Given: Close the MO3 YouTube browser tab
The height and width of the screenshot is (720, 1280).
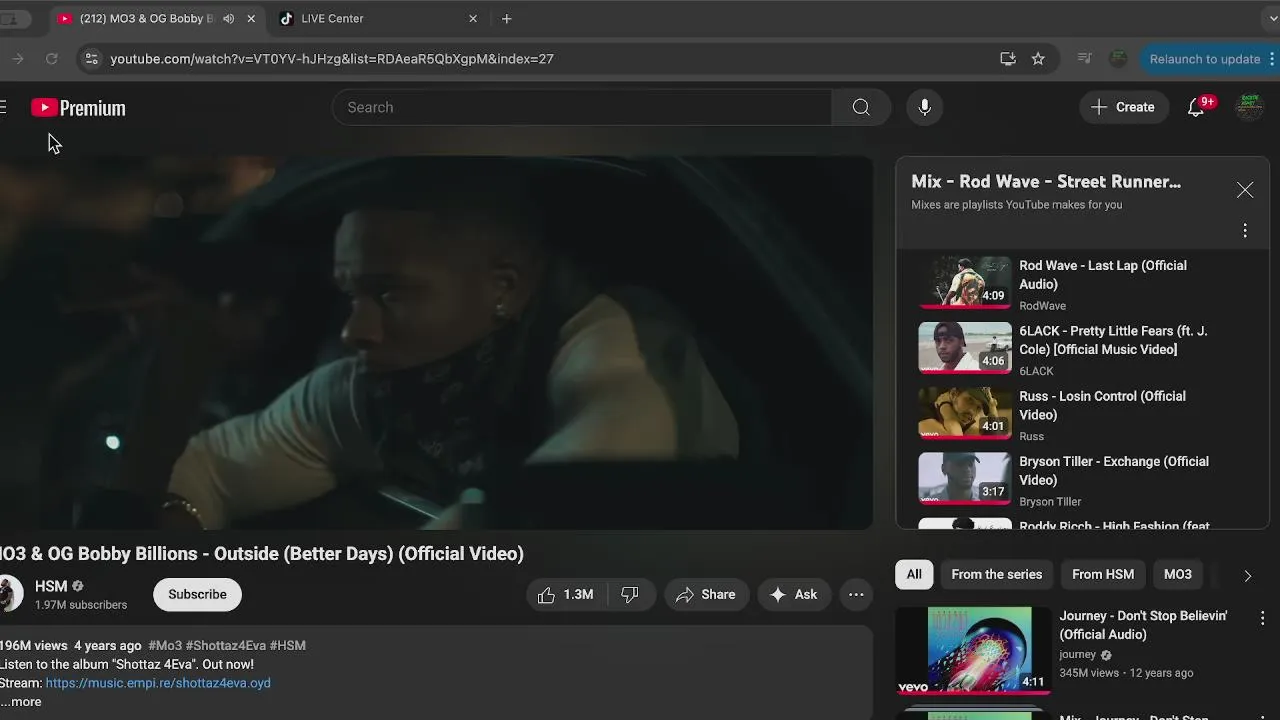Looking at the screenshot, I should [x=251, y=18].
